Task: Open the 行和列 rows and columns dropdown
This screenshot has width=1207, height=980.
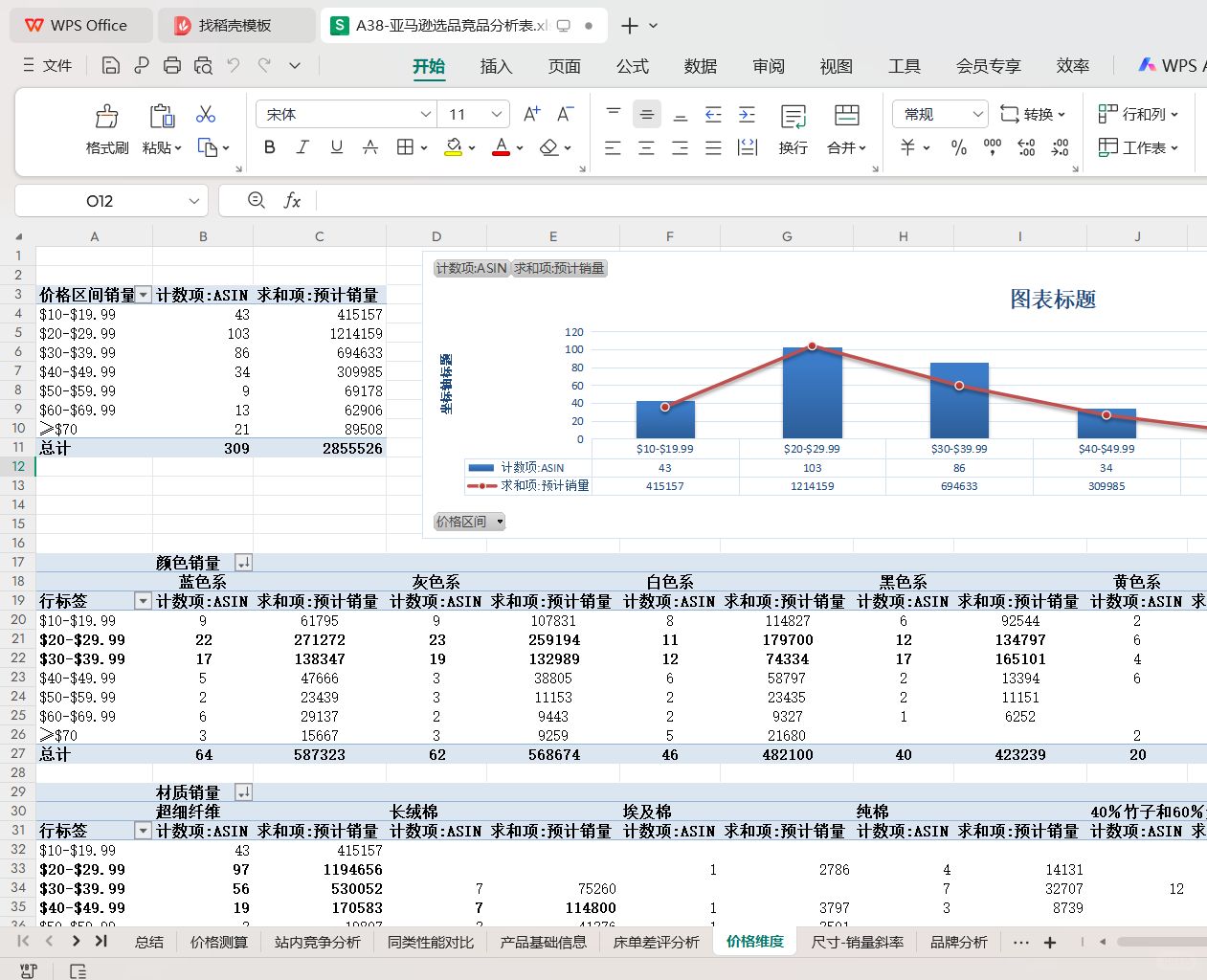Action: [1138, 115]
